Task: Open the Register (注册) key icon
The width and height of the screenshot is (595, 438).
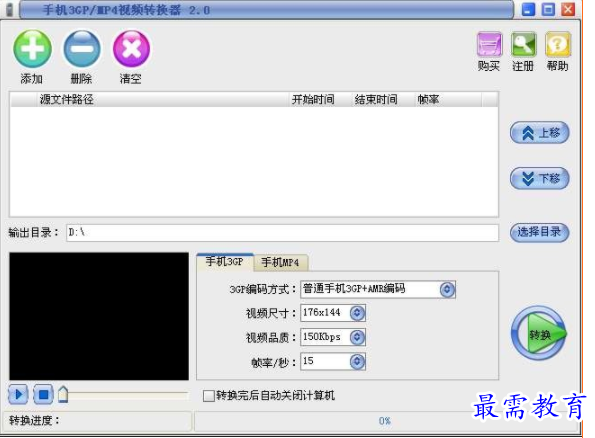Action: click(x=523, y=44)
